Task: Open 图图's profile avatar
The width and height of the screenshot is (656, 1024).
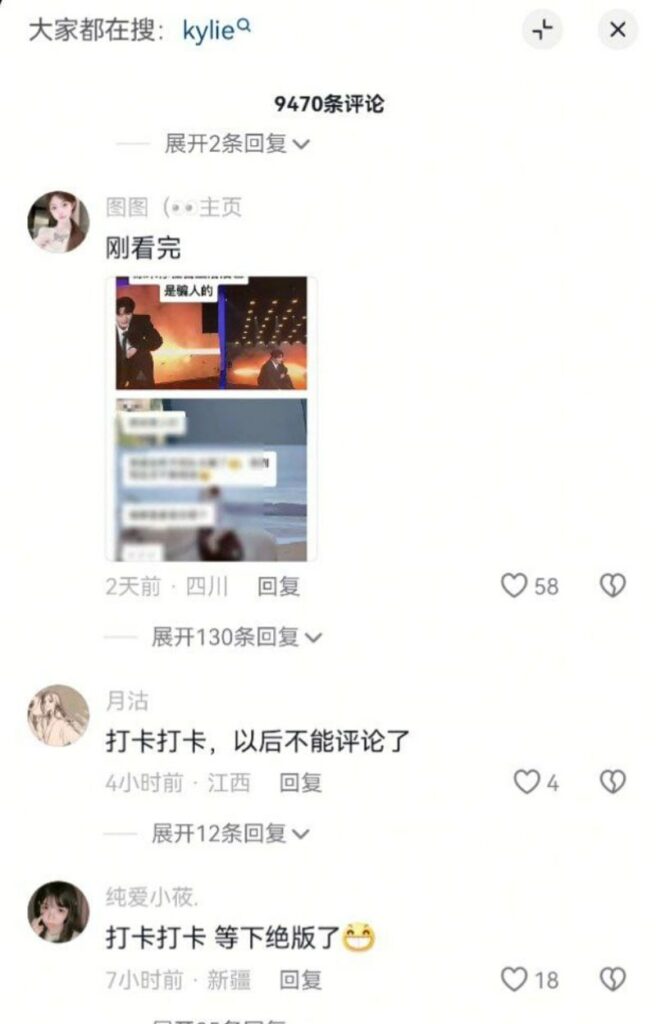Action: 58,222
